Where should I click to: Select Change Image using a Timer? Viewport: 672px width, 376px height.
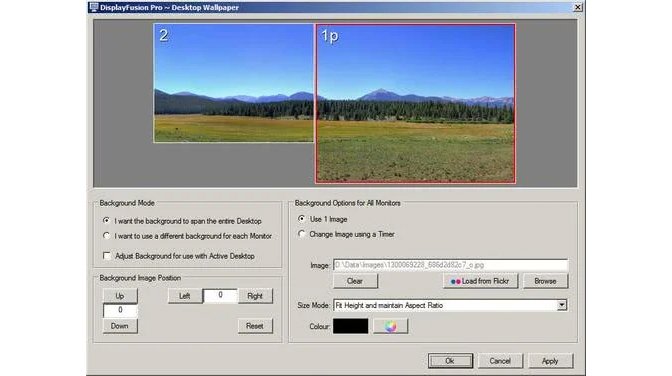click(x=346, y=234)
